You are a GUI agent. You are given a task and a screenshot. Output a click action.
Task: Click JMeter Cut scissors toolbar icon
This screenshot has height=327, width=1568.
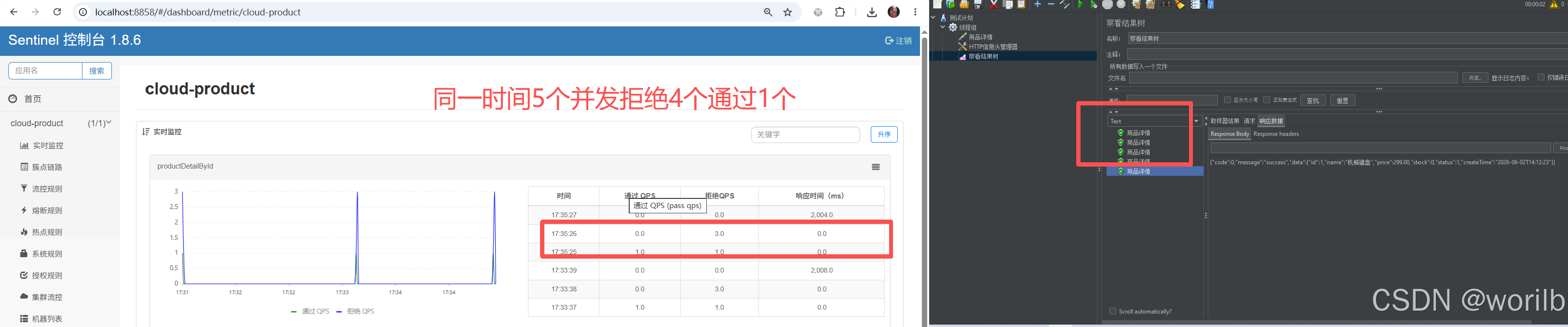994,4
